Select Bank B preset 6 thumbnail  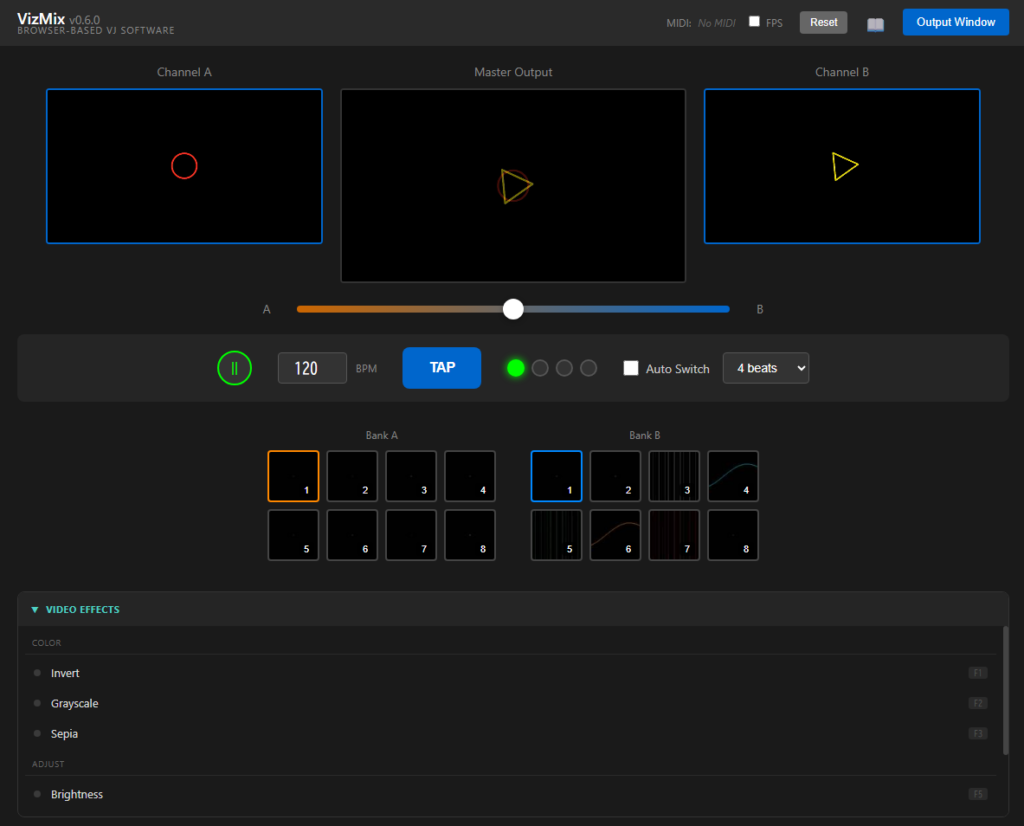click(x=615, y=535)
